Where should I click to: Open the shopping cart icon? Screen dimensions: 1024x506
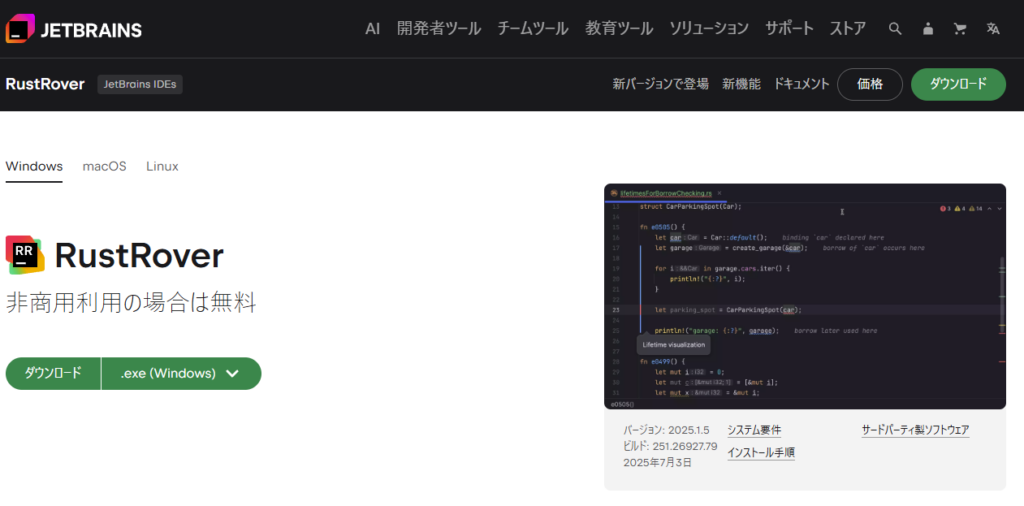[960, 29]
